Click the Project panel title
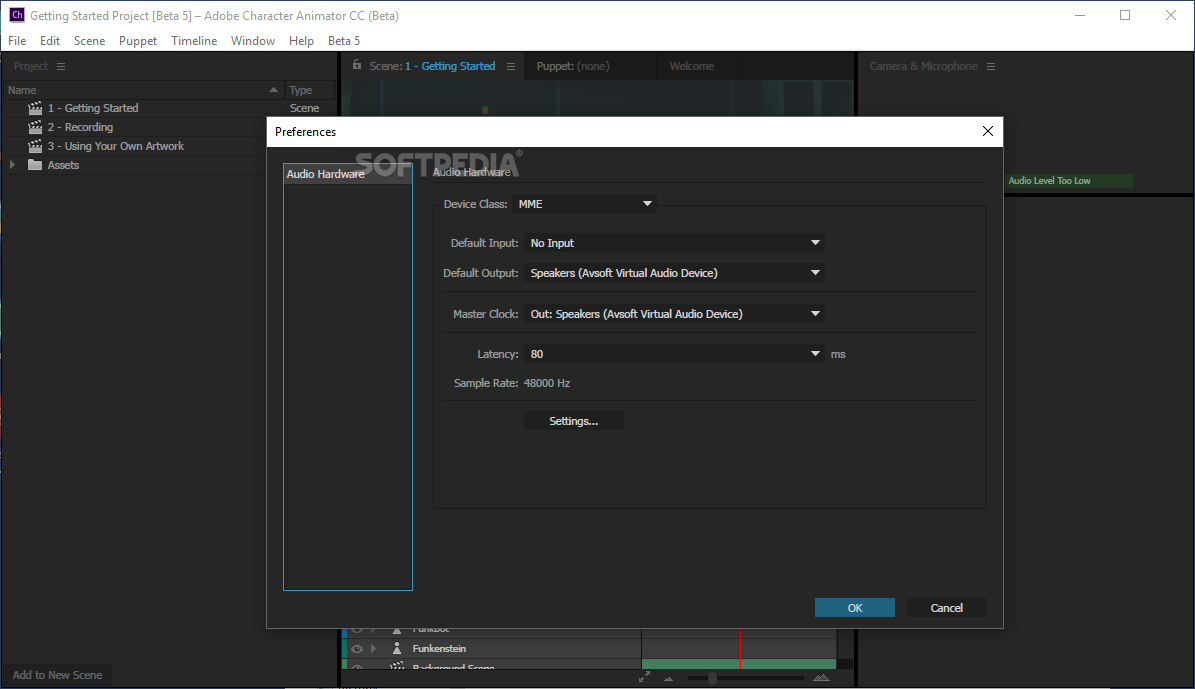Screen dimensions: 1195x689 click(x=30, y=66)
